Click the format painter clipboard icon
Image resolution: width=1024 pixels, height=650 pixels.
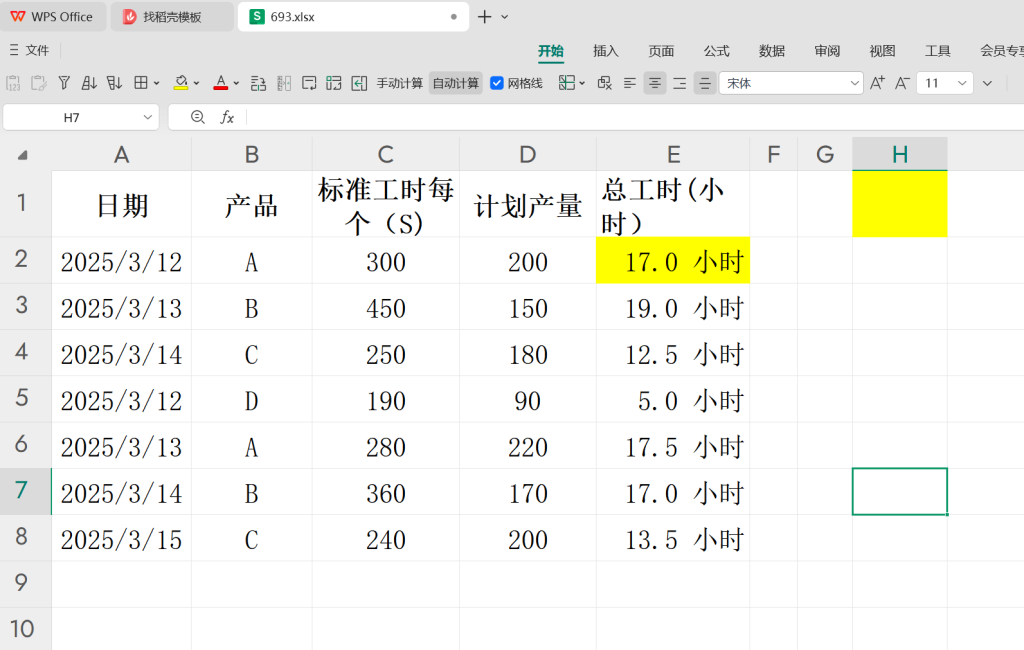[39, 83]
